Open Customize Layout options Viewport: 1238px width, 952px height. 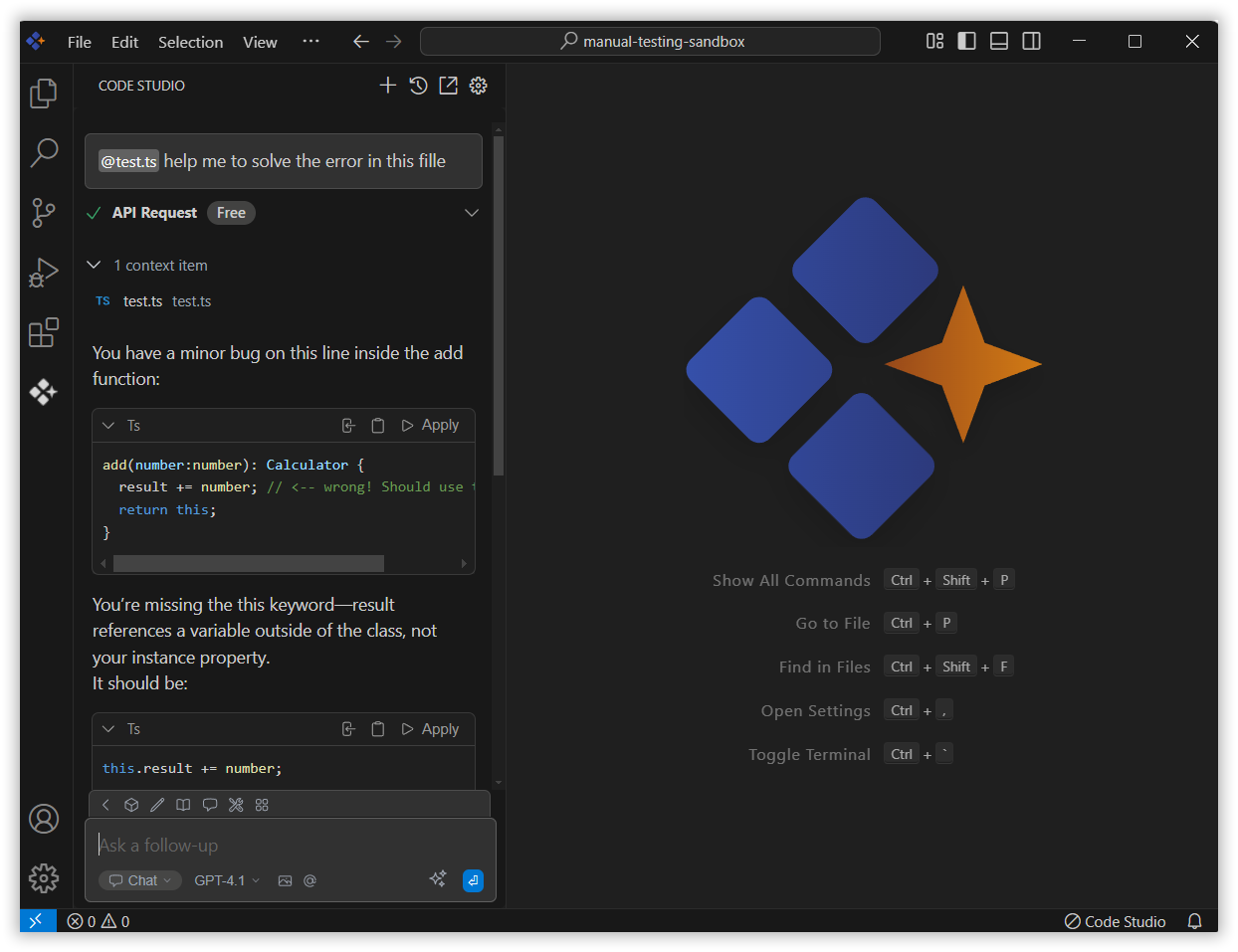[934, 41]
